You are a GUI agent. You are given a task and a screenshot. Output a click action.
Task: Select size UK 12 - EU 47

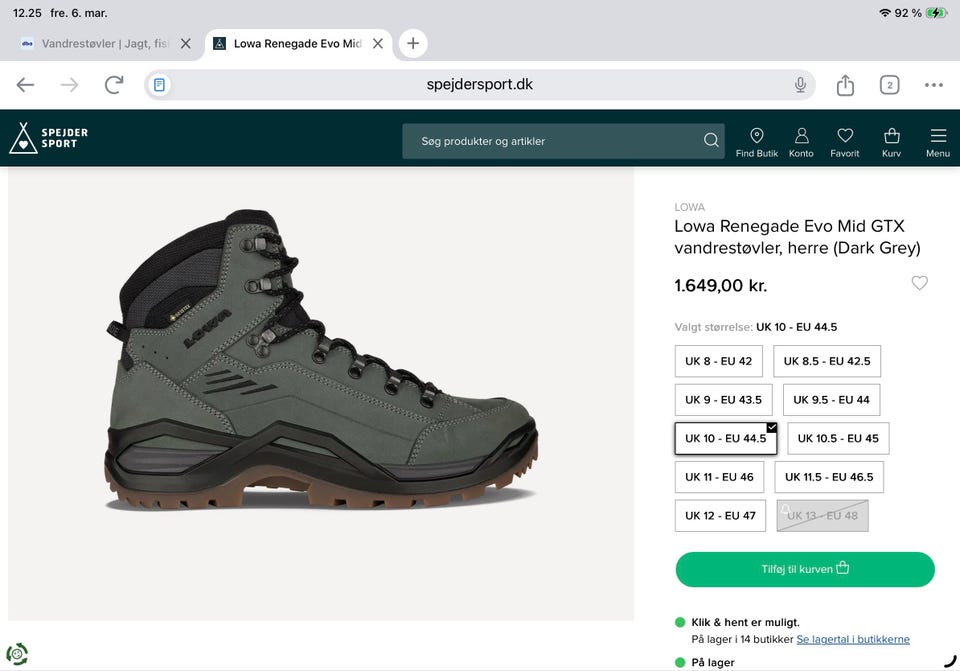(x=721, y=515)
